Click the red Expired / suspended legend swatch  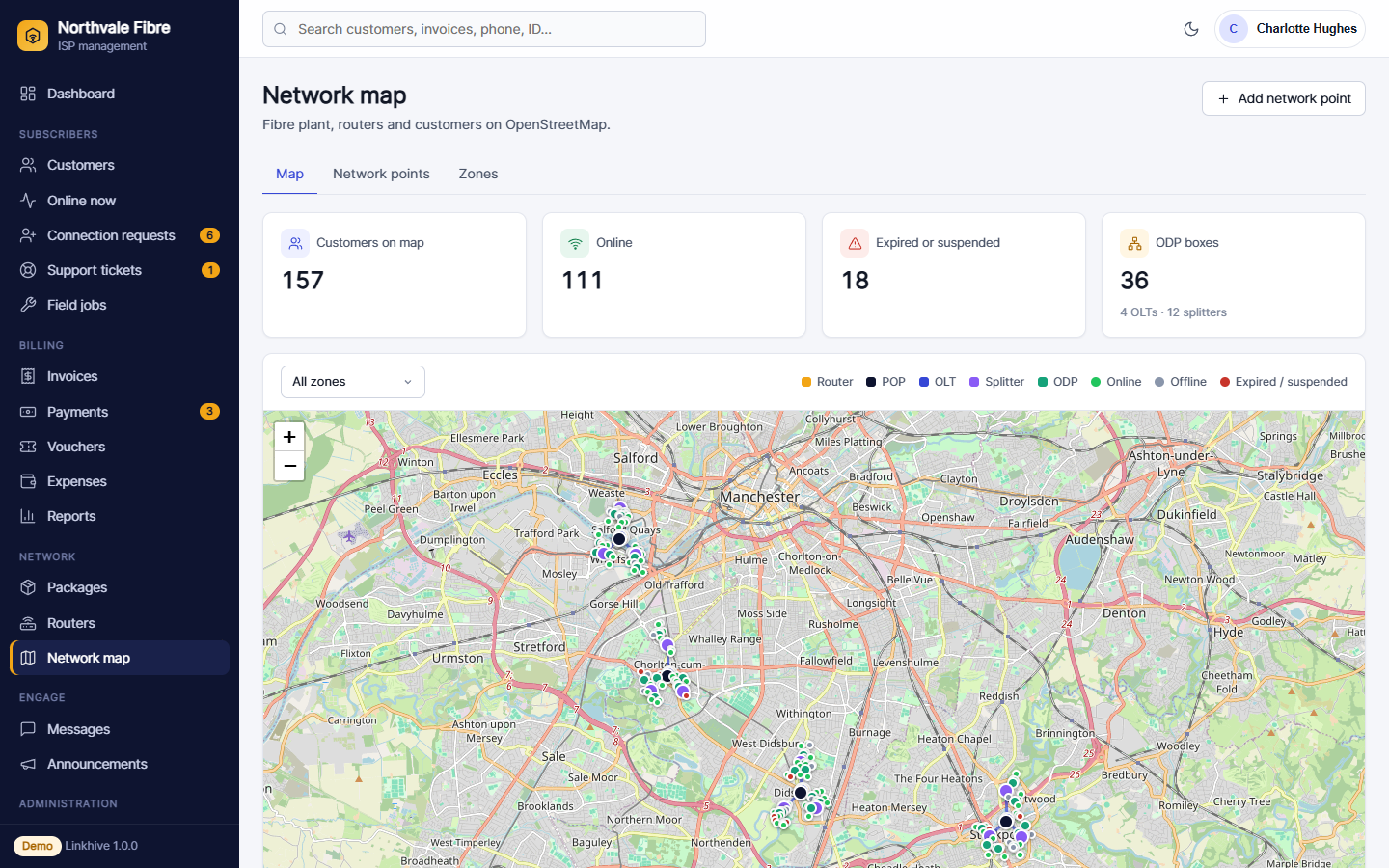coord(1225,382)
